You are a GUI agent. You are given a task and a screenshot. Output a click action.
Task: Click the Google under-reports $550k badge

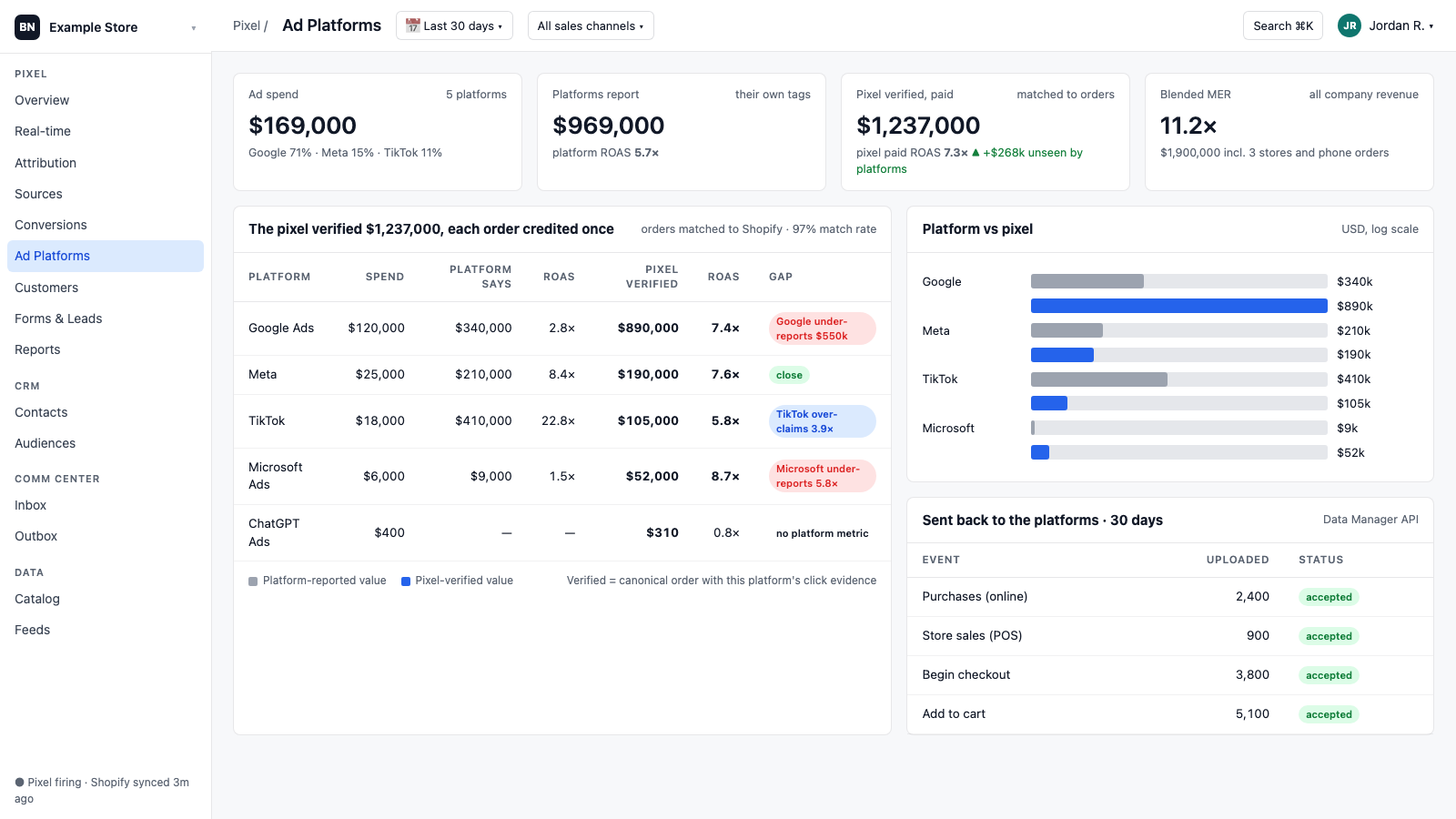point(822,329)
